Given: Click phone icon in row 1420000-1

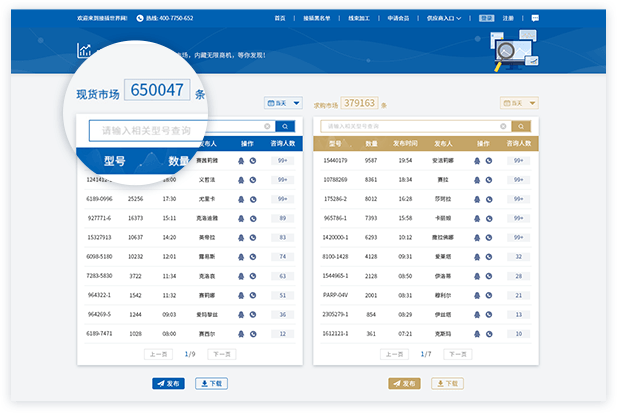Looking at the screenshot, I should click(489, 238).
